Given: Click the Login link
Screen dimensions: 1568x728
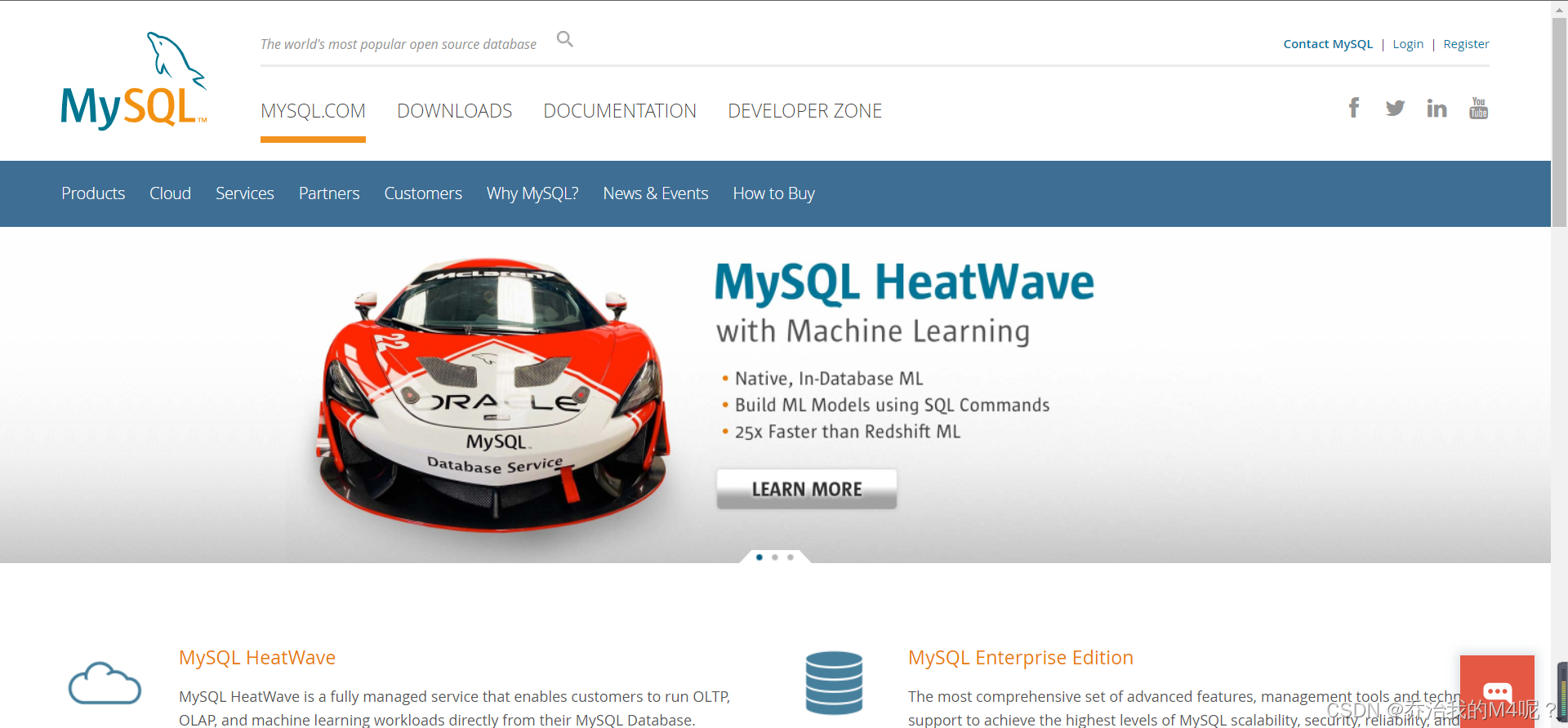Looking at the screenshot, I should coord(1408,44).
